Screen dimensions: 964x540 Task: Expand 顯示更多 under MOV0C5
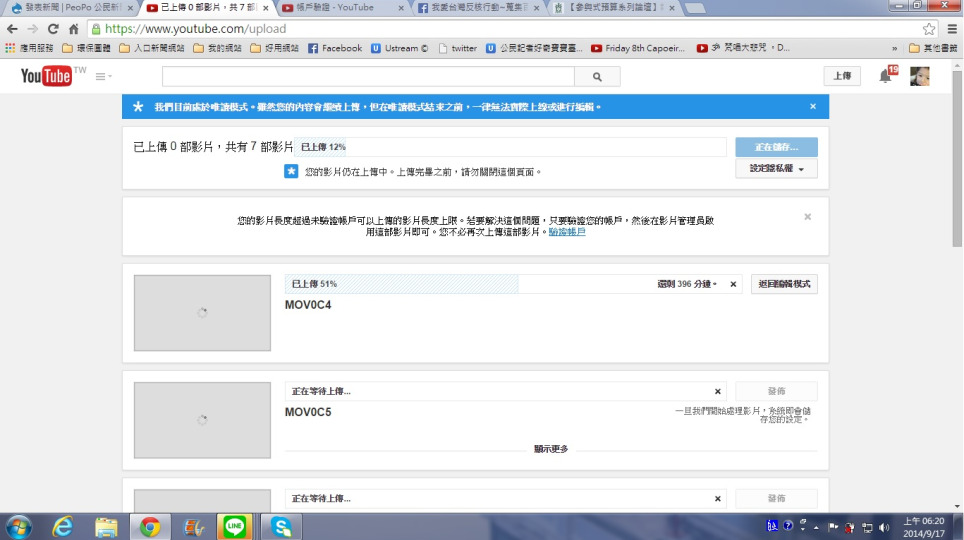pyautogui.click(x=551, y=449)
